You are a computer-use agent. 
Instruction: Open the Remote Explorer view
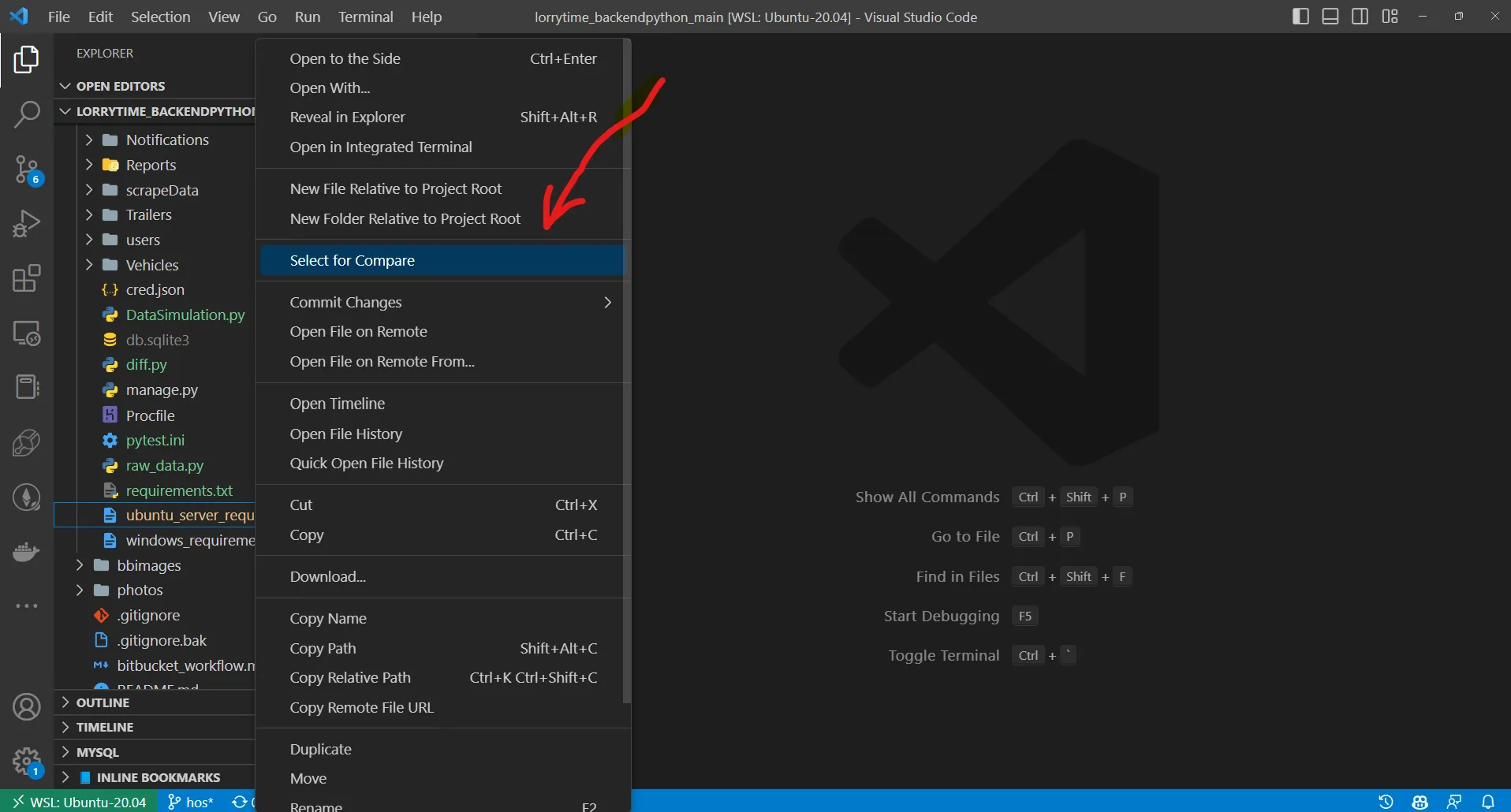[26, 333]
